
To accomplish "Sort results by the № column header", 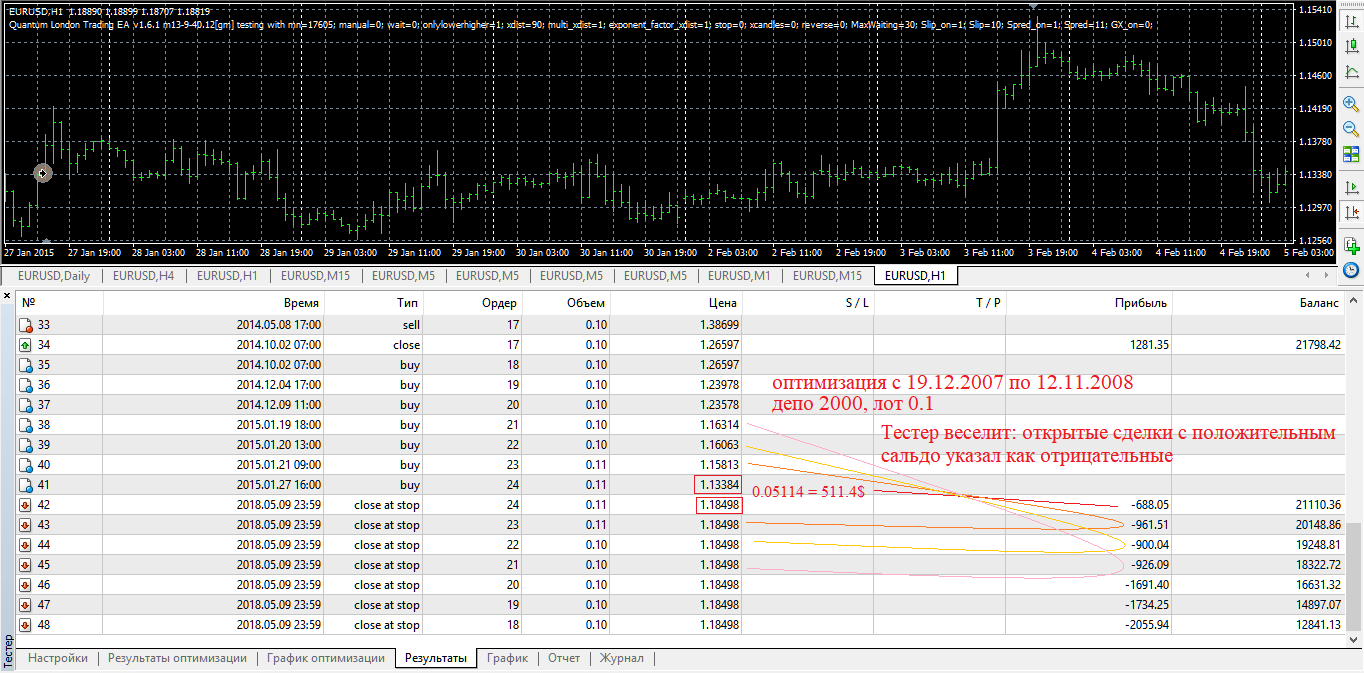I will point(59,302).
